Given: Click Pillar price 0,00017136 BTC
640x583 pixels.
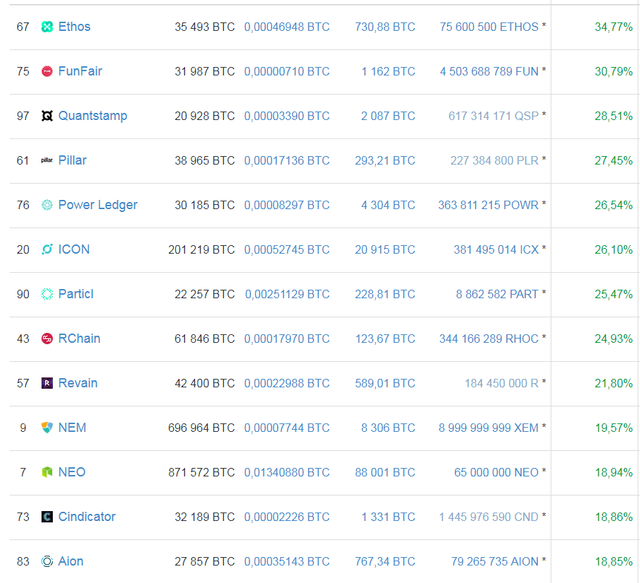Looking at the screenshot, I should 287,160.
